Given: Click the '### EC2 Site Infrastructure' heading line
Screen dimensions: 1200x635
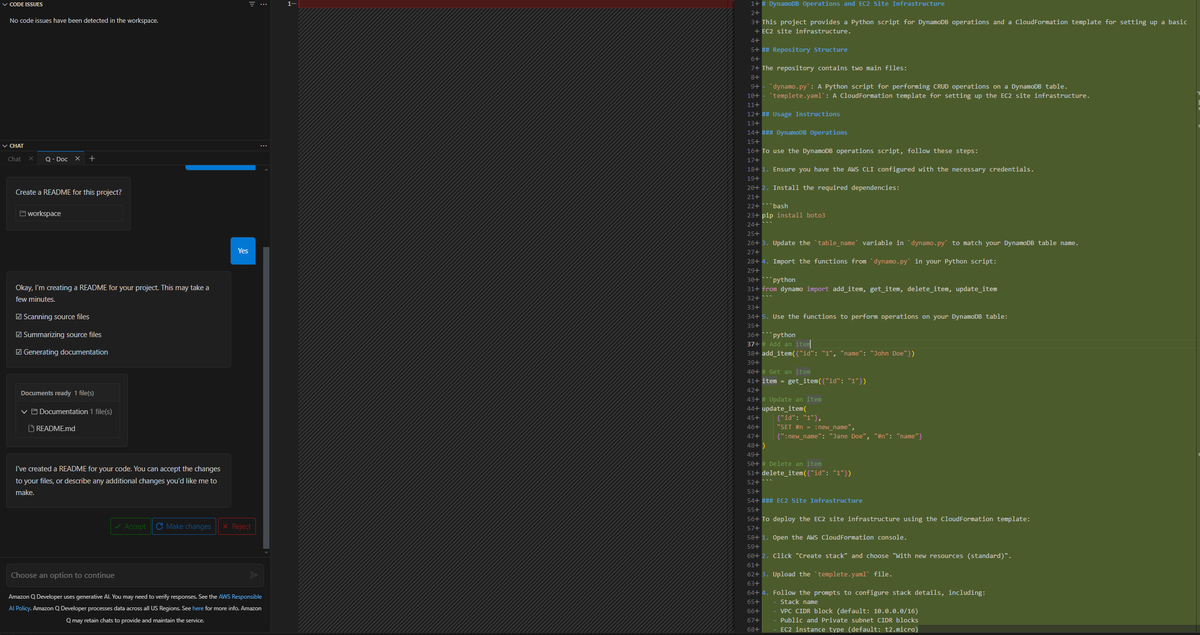Looking at the screenshot, I should click(811, 500).
